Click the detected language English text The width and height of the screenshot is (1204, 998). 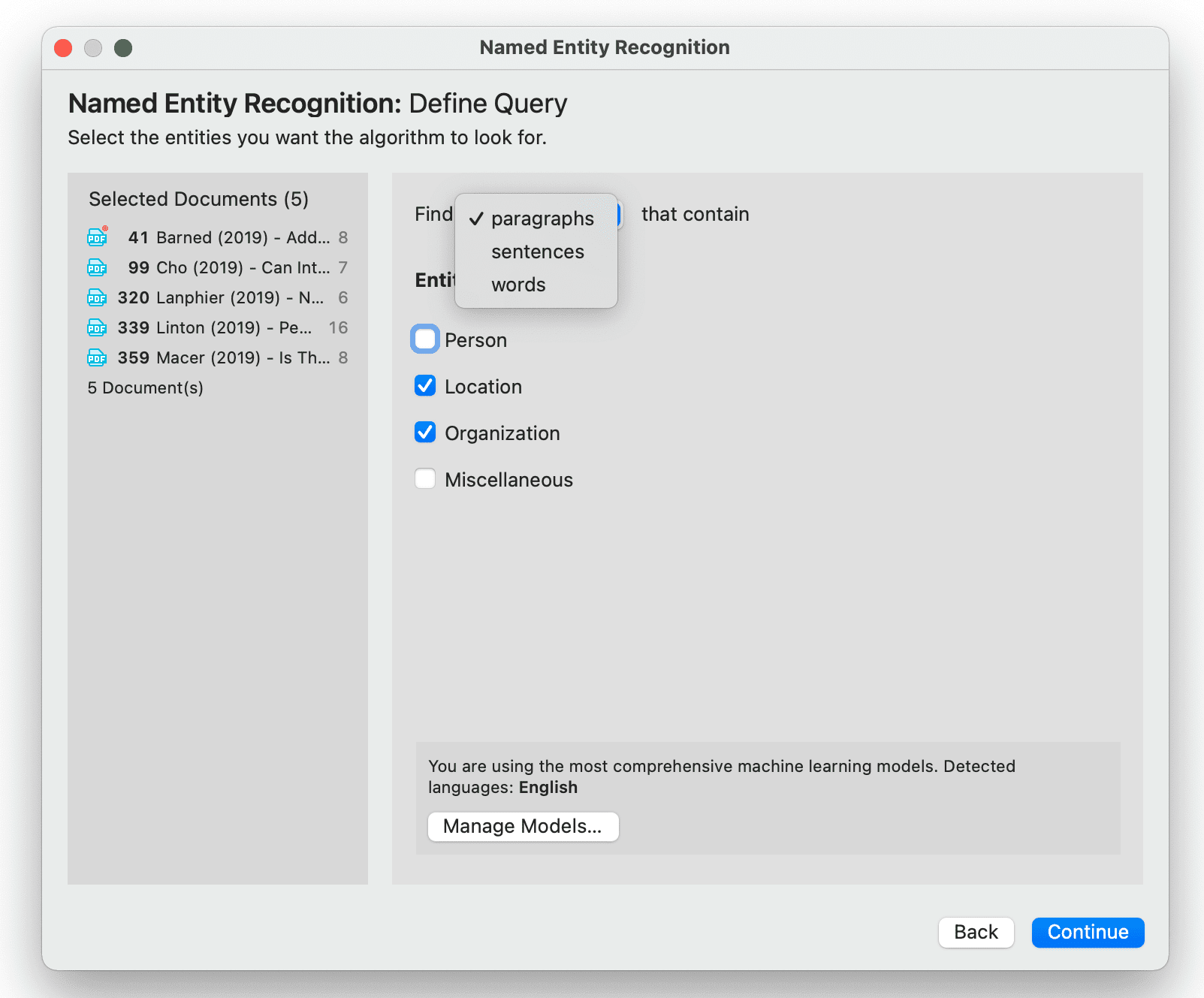tap(548, 787)
